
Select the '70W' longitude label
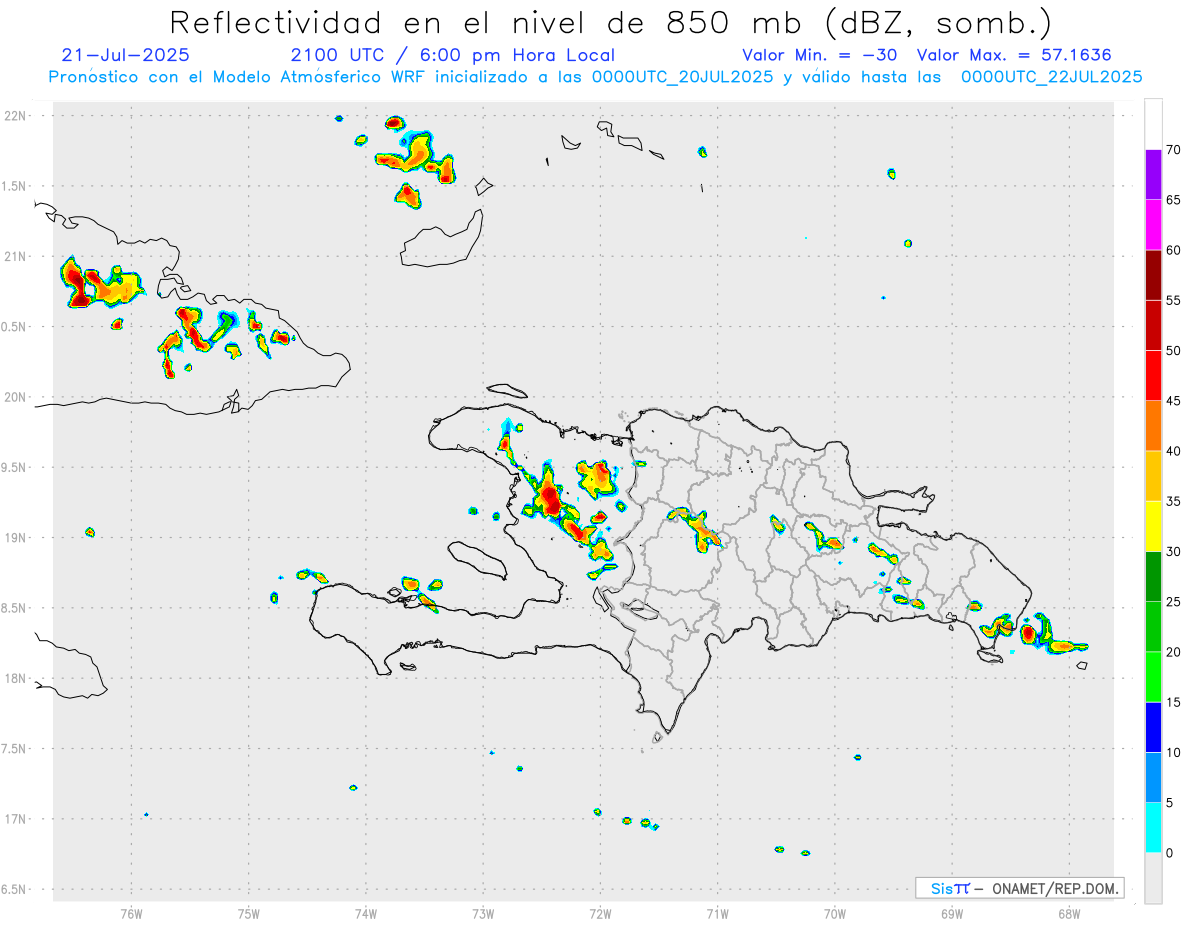[835, 913]
